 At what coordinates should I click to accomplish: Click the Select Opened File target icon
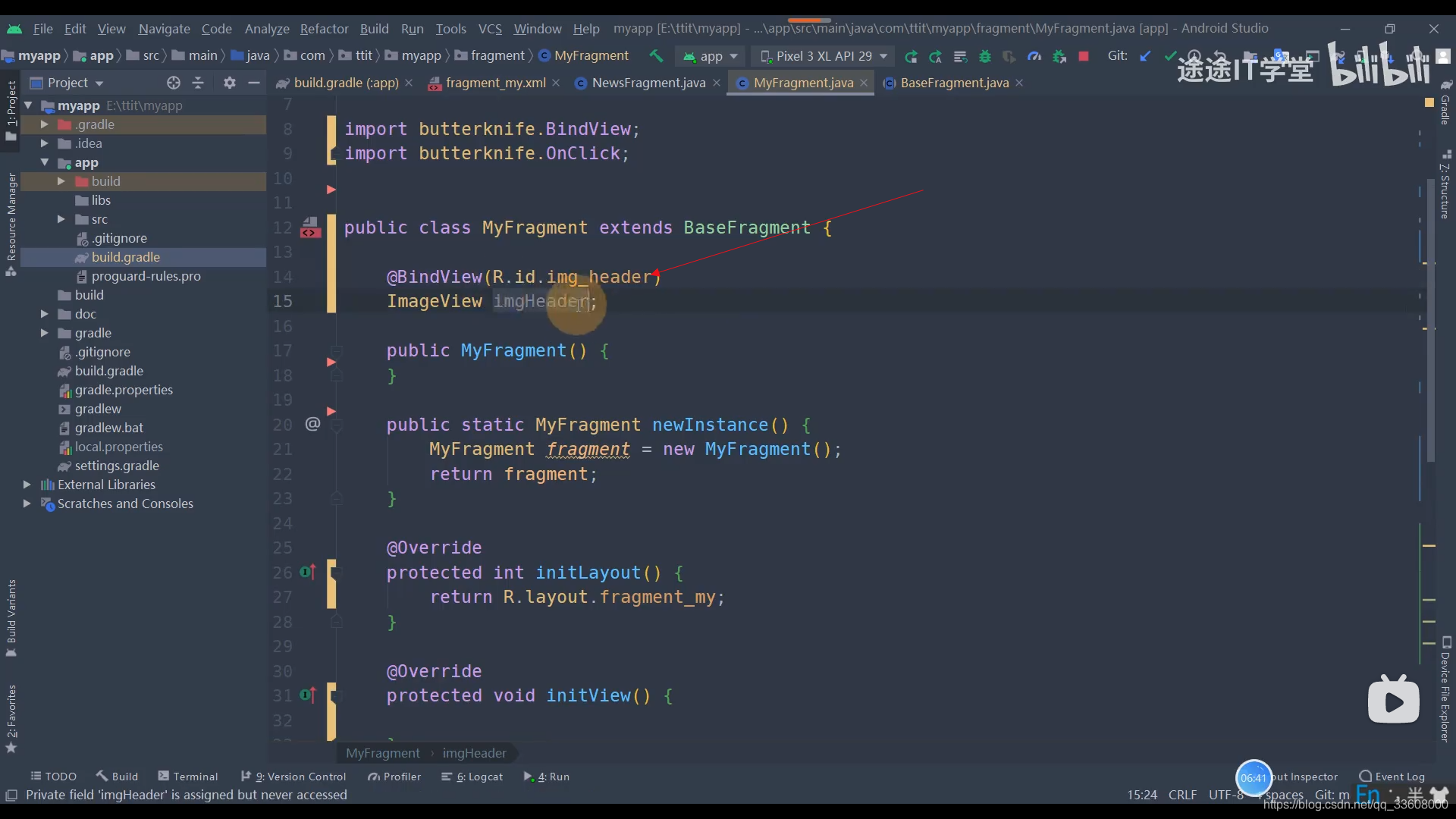coord(174,83)
